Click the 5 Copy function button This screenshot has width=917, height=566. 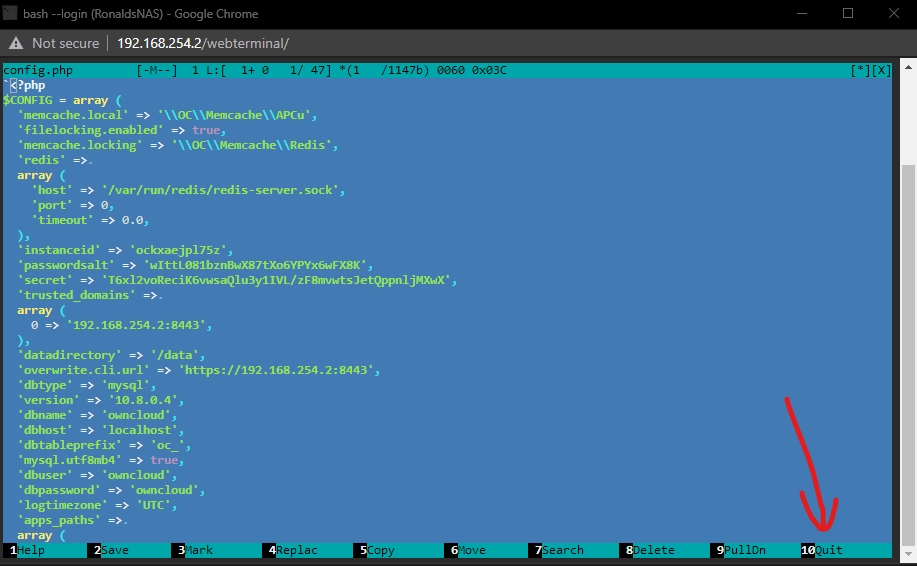pyautogui.click(x=377, y=550)
